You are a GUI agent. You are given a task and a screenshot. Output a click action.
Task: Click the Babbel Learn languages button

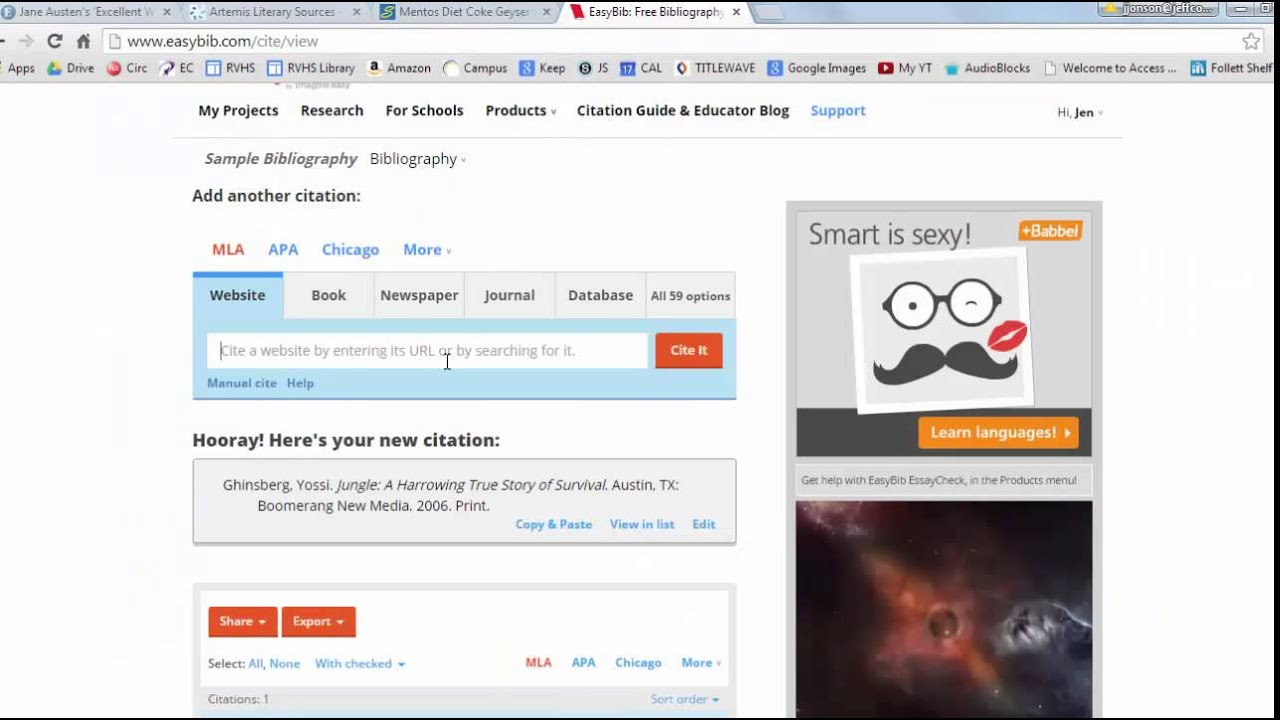pyautogui.click(x=998, y=433)
